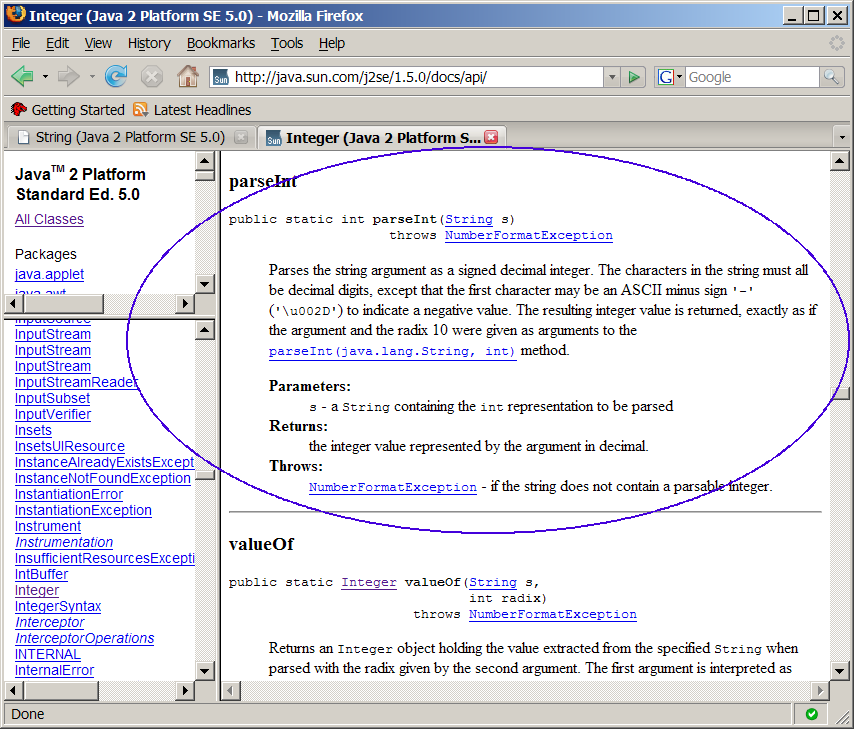Open the IntBuffer class link
The image size is (854, 729).
coord(41,574)
